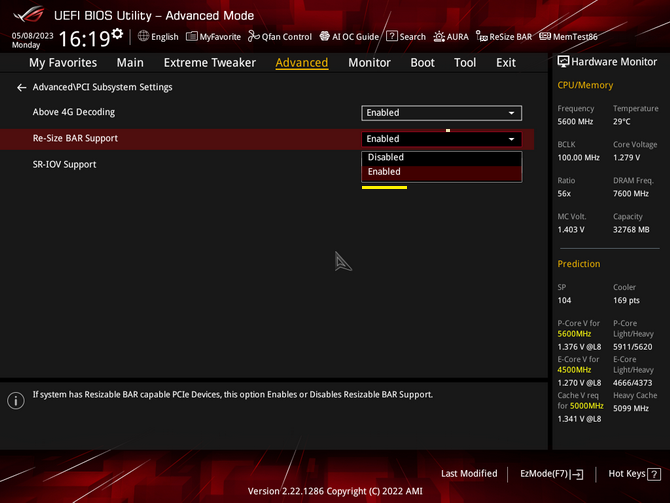Image resolution: width=670 pixels, height=503 pixels.
Task: Click the breadcrumb Advanced\PCI Subsystem Settings
Action: coord(103,87)
